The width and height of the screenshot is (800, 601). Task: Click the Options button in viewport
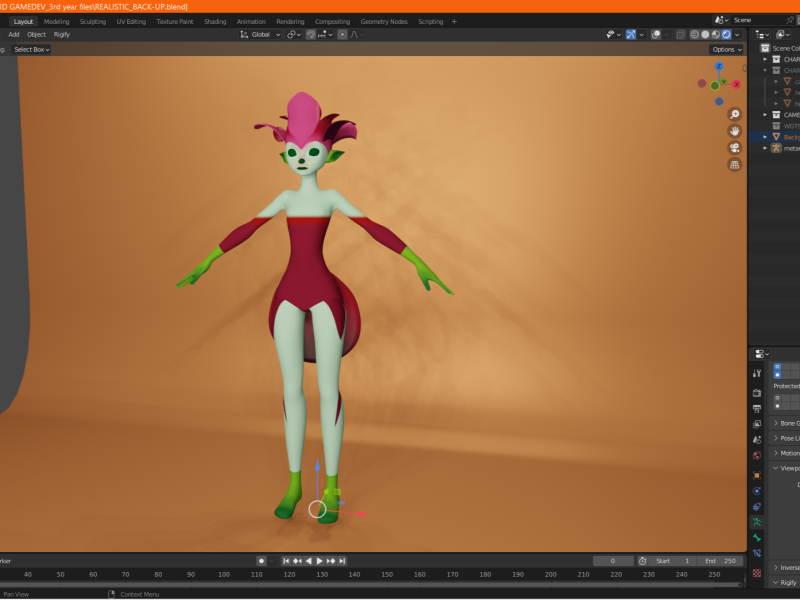(x=725, y=49)
